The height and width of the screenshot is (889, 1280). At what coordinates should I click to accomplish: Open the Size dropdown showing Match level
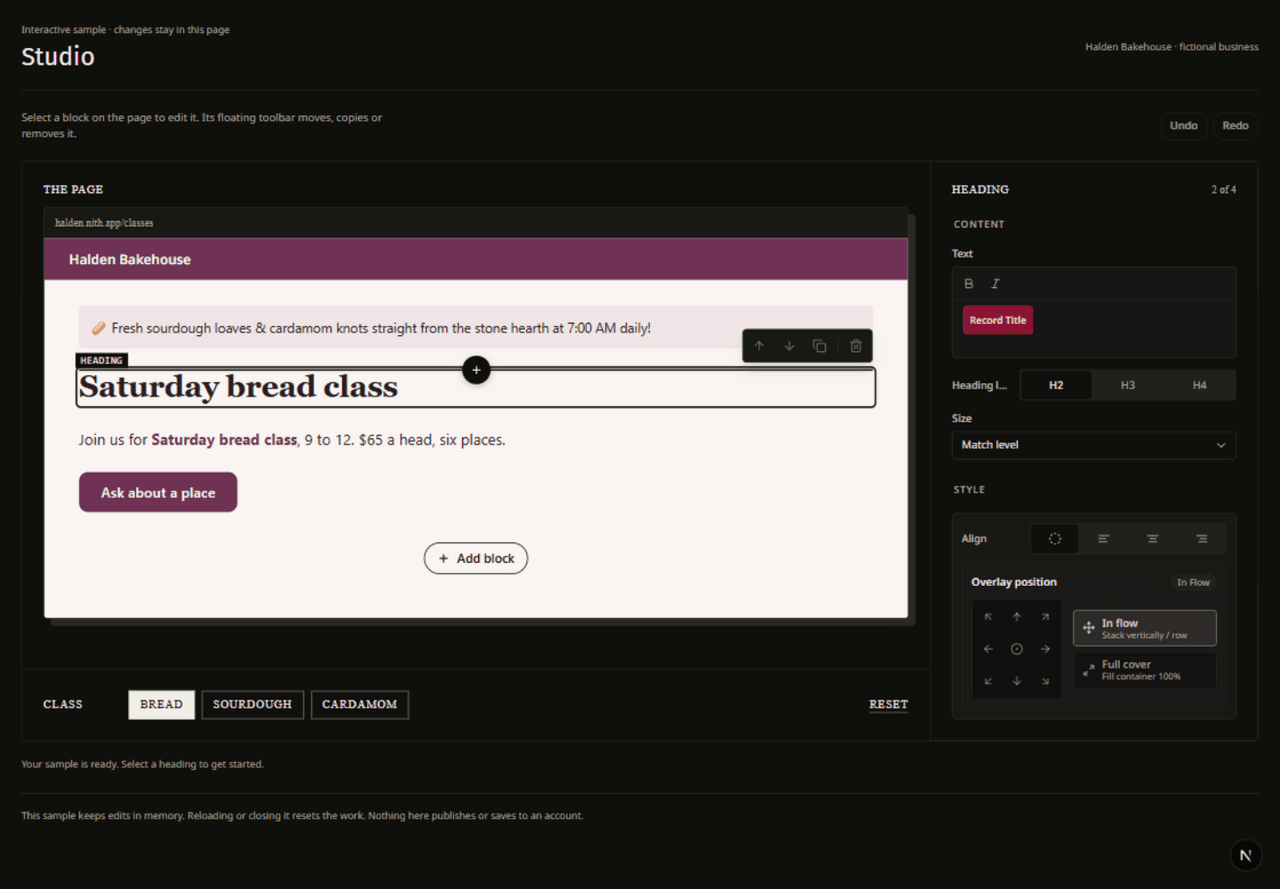coord(1094,445)
